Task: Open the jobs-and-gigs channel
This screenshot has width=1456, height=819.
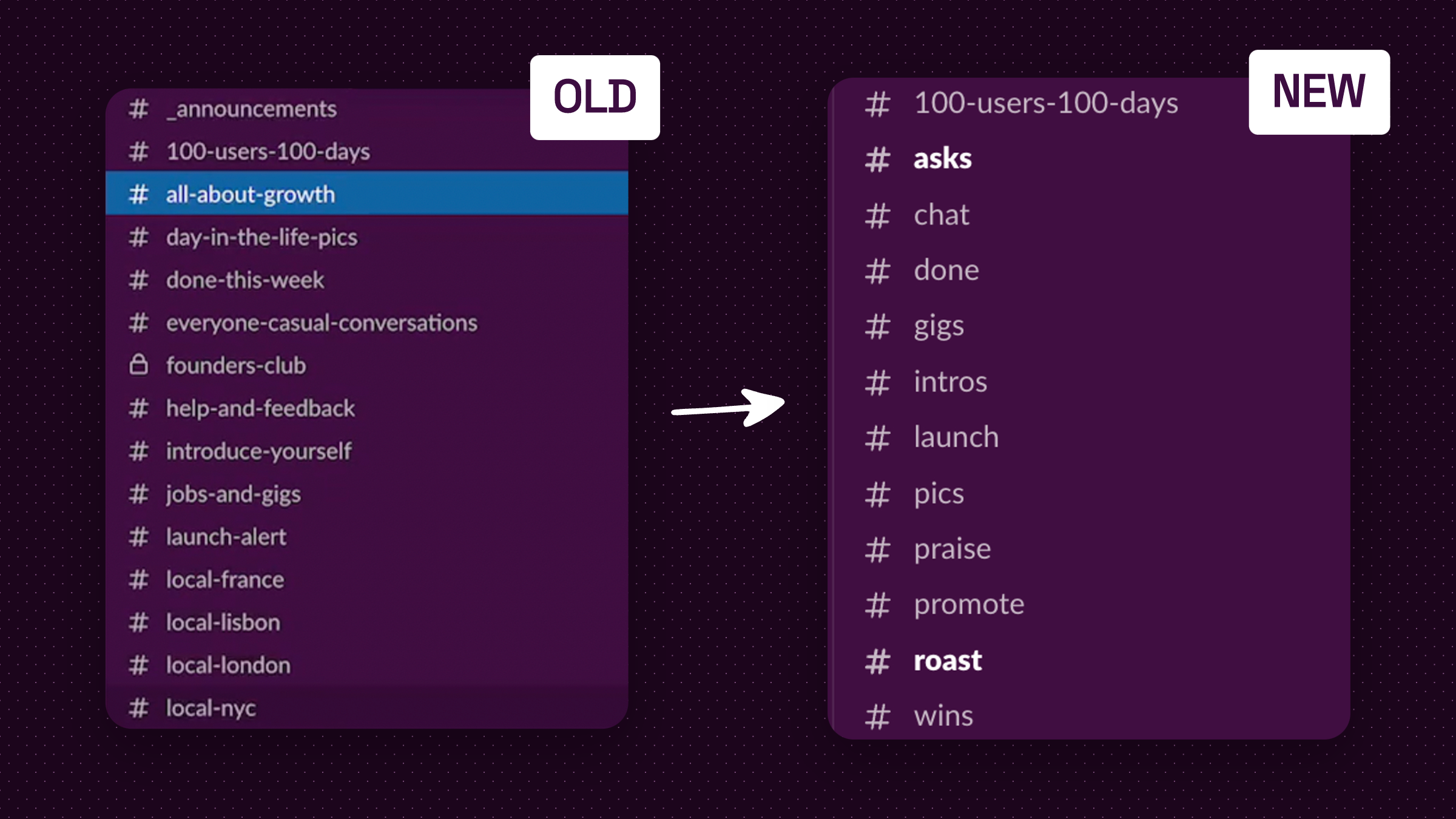Action: [234, 494]
